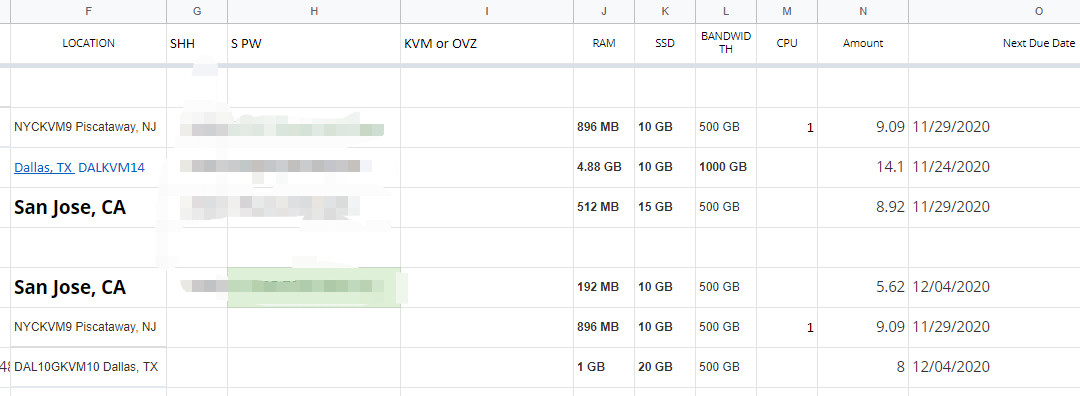Select the 11/24/2020 due date cell

pos(995,167)
